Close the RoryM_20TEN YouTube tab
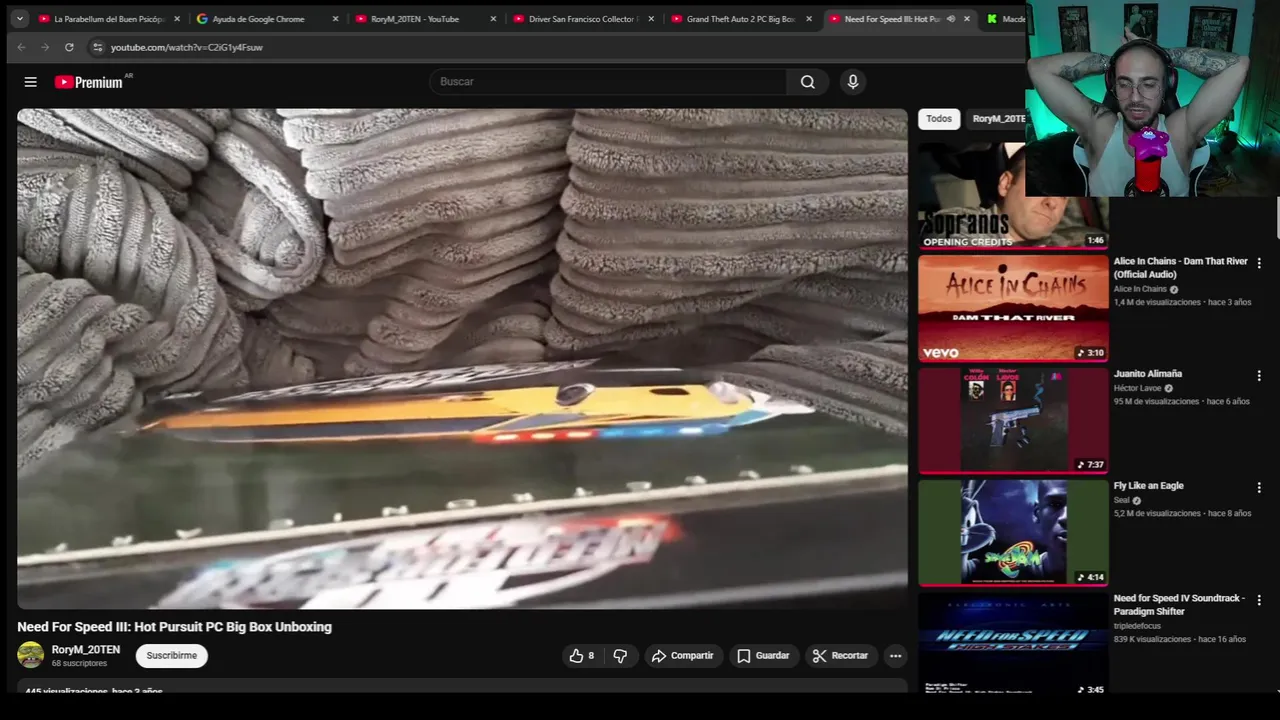 (493, 19)
